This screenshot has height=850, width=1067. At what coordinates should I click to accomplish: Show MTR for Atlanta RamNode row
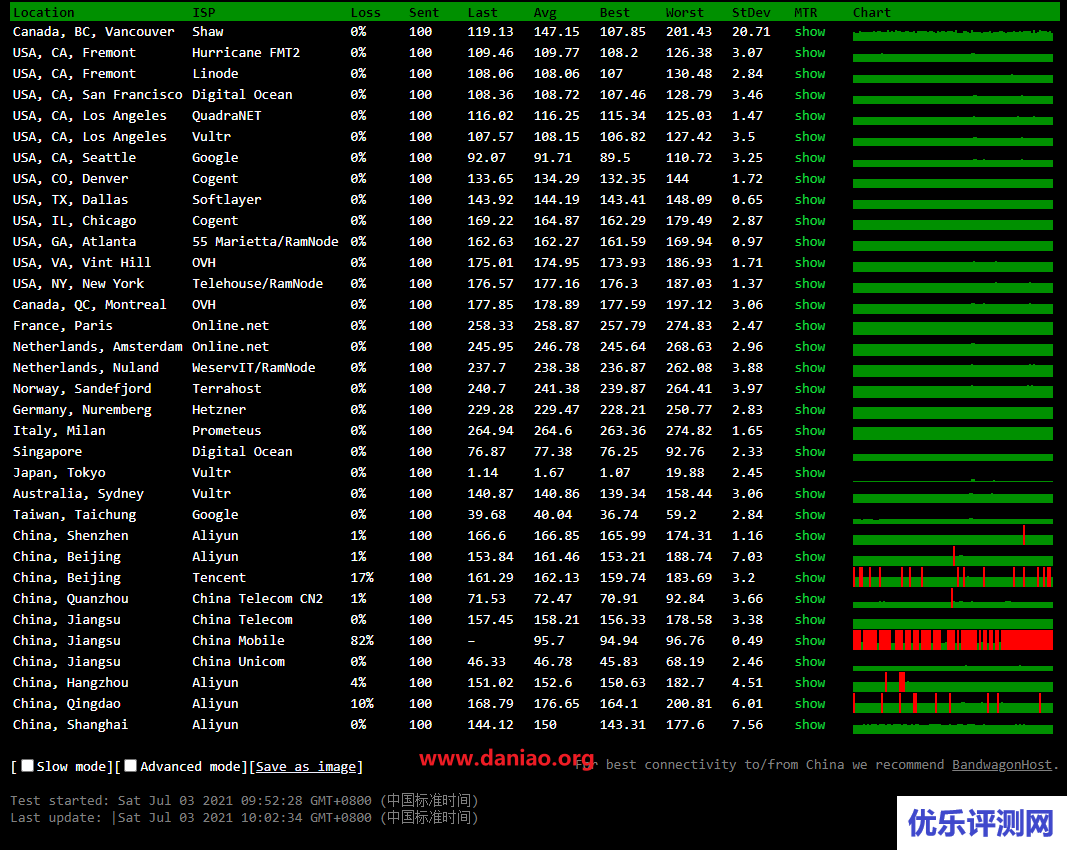click(x=810, y=242)
